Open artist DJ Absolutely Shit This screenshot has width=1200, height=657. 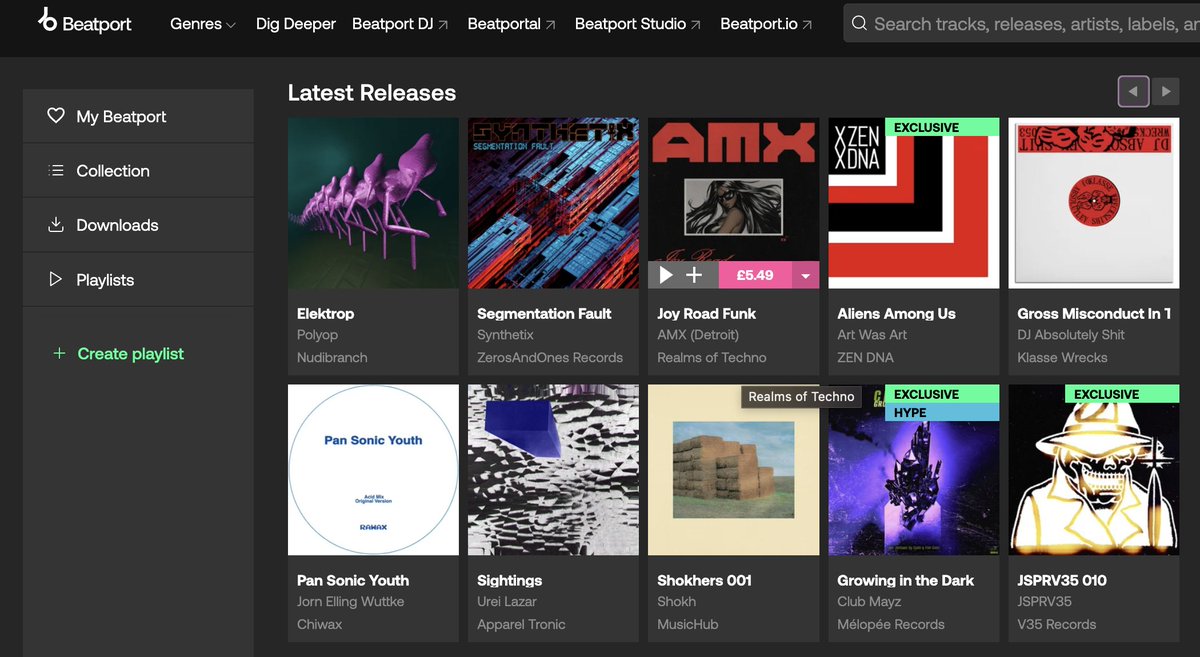tap(1071, 335)
